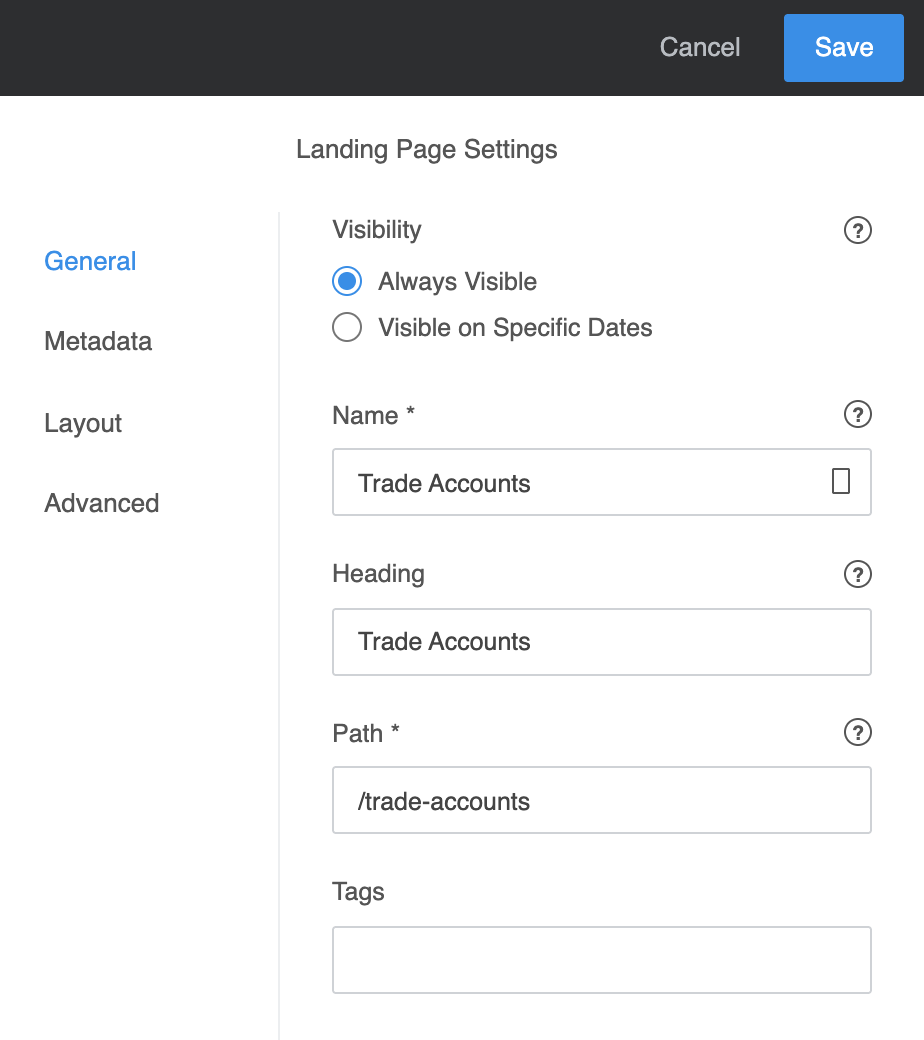Open the Name field help icon
This screenshot has height=1040, width=924.
[858, 415]
